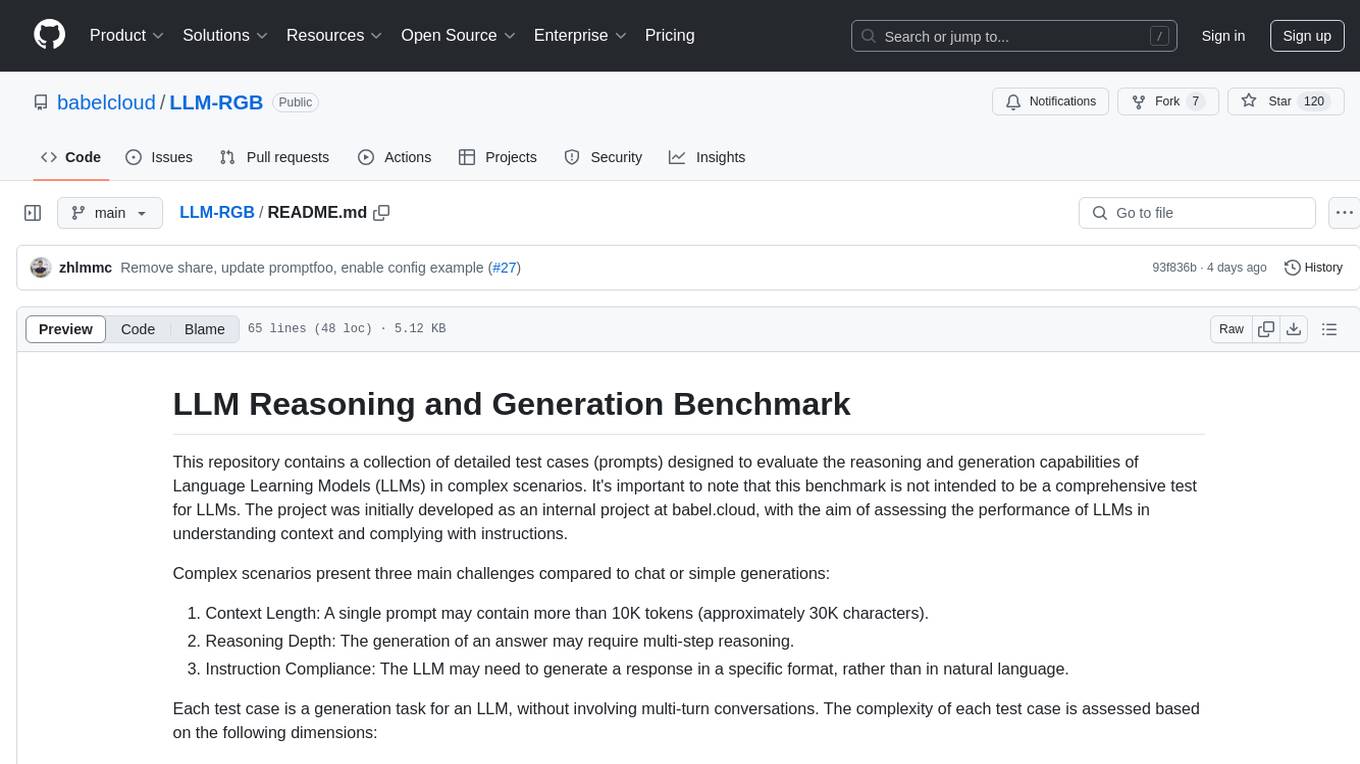Expand the Enterprise menu
The width and height of the screenshot is (1360, 764).
click(580, 35)
